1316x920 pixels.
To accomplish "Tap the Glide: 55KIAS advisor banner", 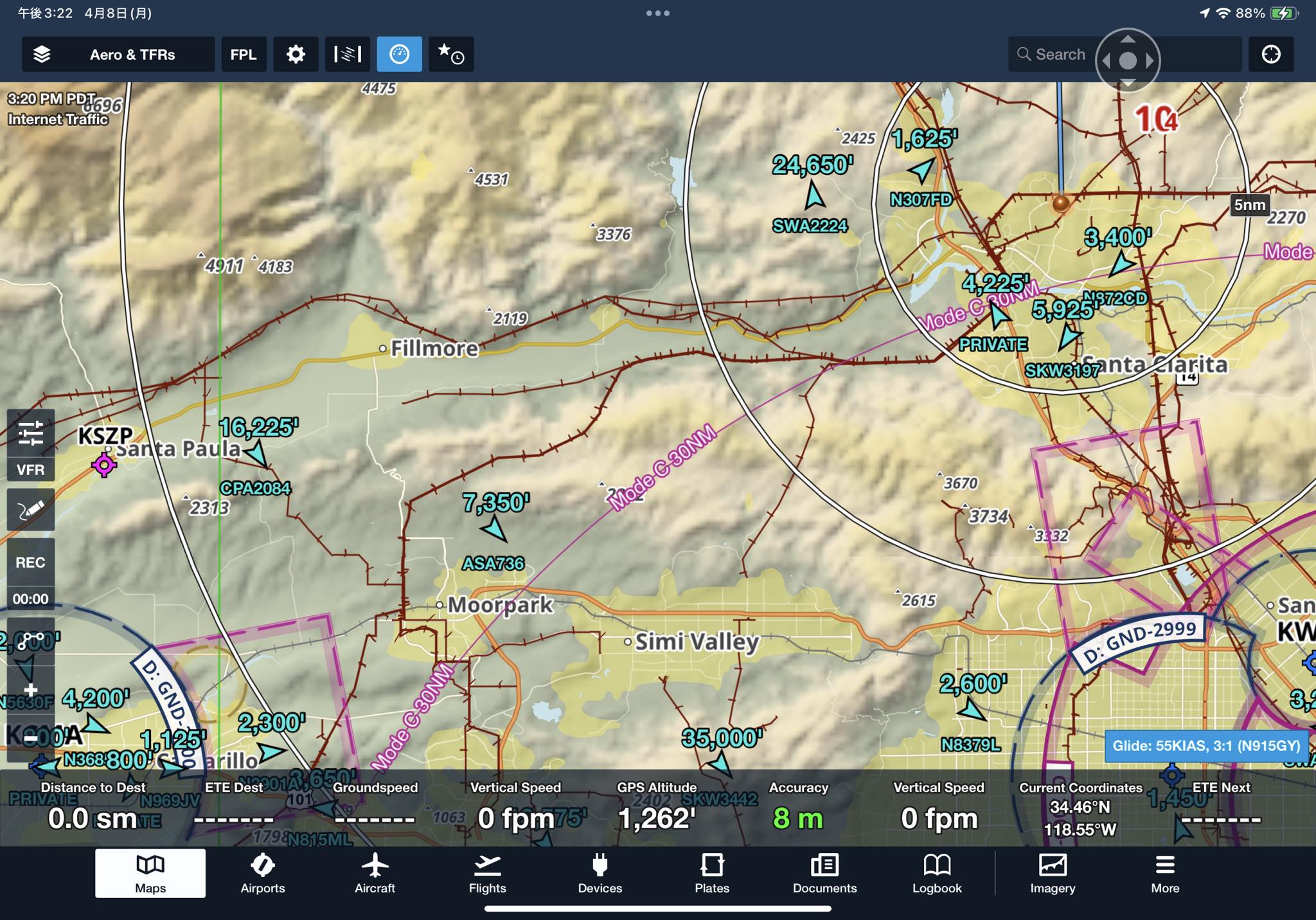I will 1206,746.
